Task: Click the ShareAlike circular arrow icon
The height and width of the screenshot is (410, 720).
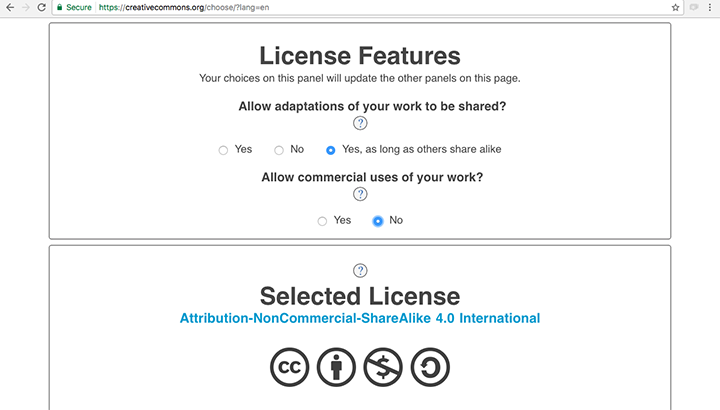Action: click(430, 367)
